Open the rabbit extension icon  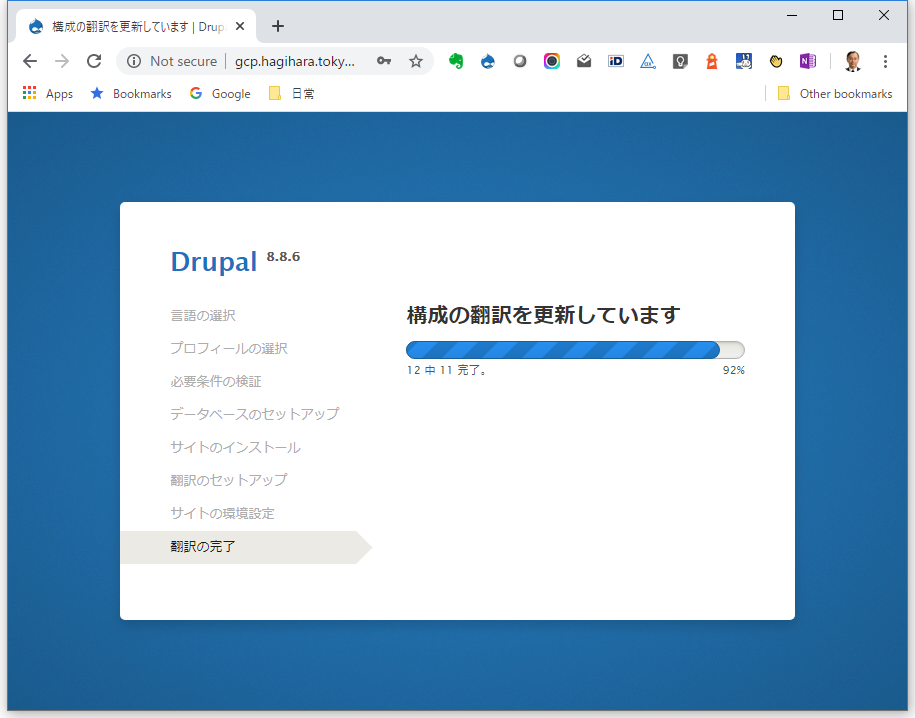(743, 61)
